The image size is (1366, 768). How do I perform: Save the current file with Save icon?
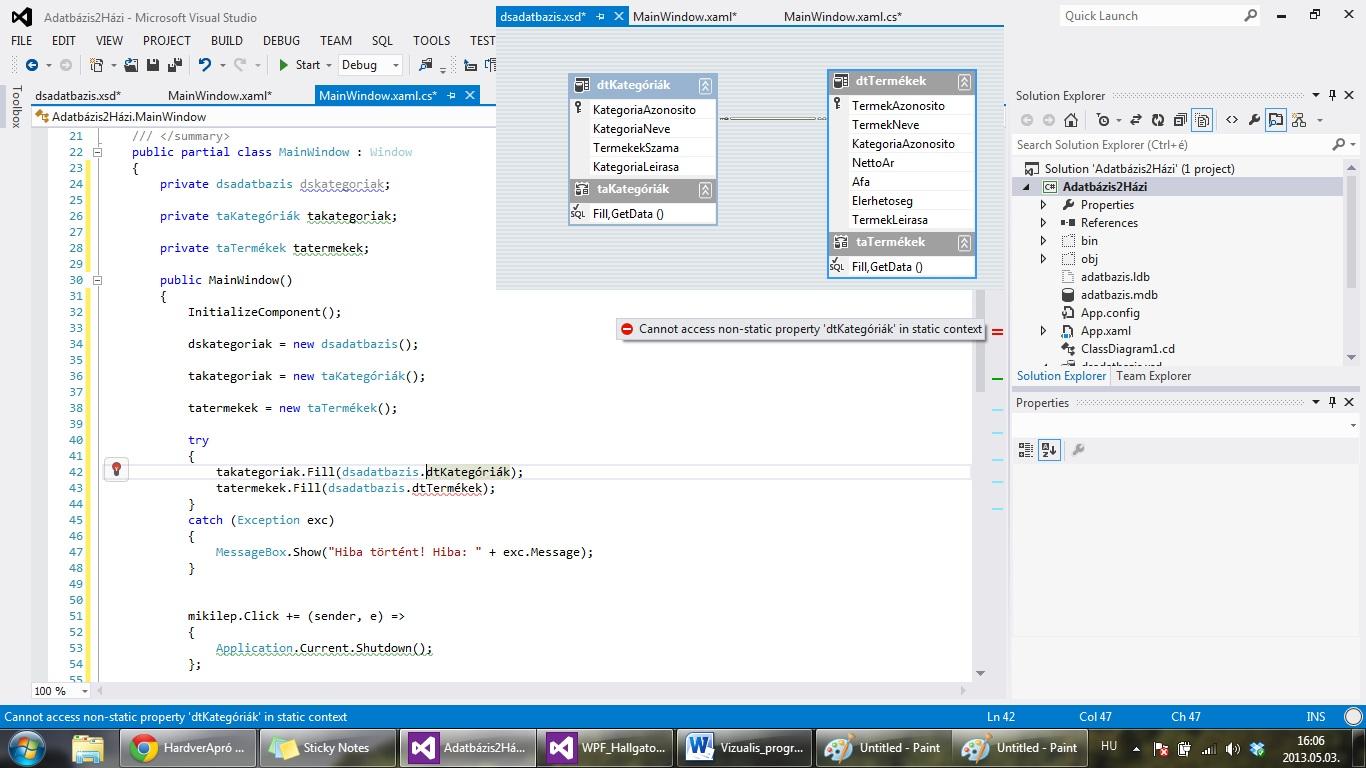(153, 65)
